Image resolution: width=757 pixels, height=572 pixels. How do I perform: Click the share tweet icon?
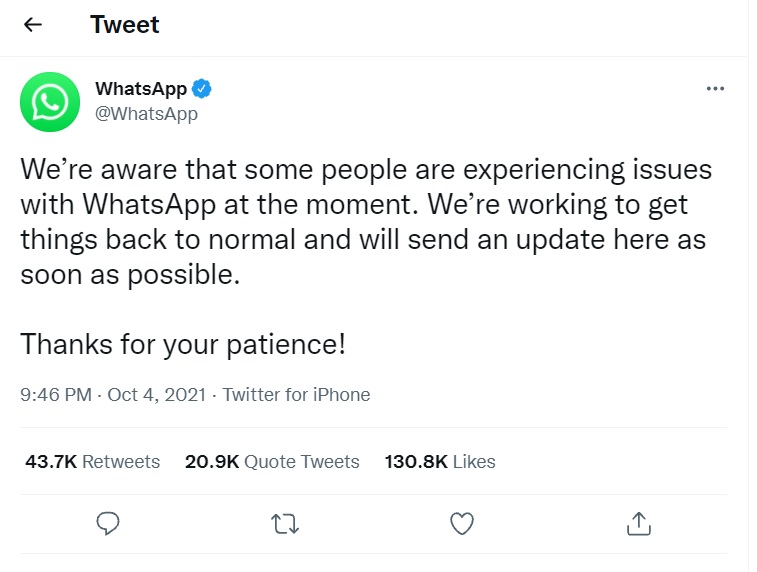[638, 522]
